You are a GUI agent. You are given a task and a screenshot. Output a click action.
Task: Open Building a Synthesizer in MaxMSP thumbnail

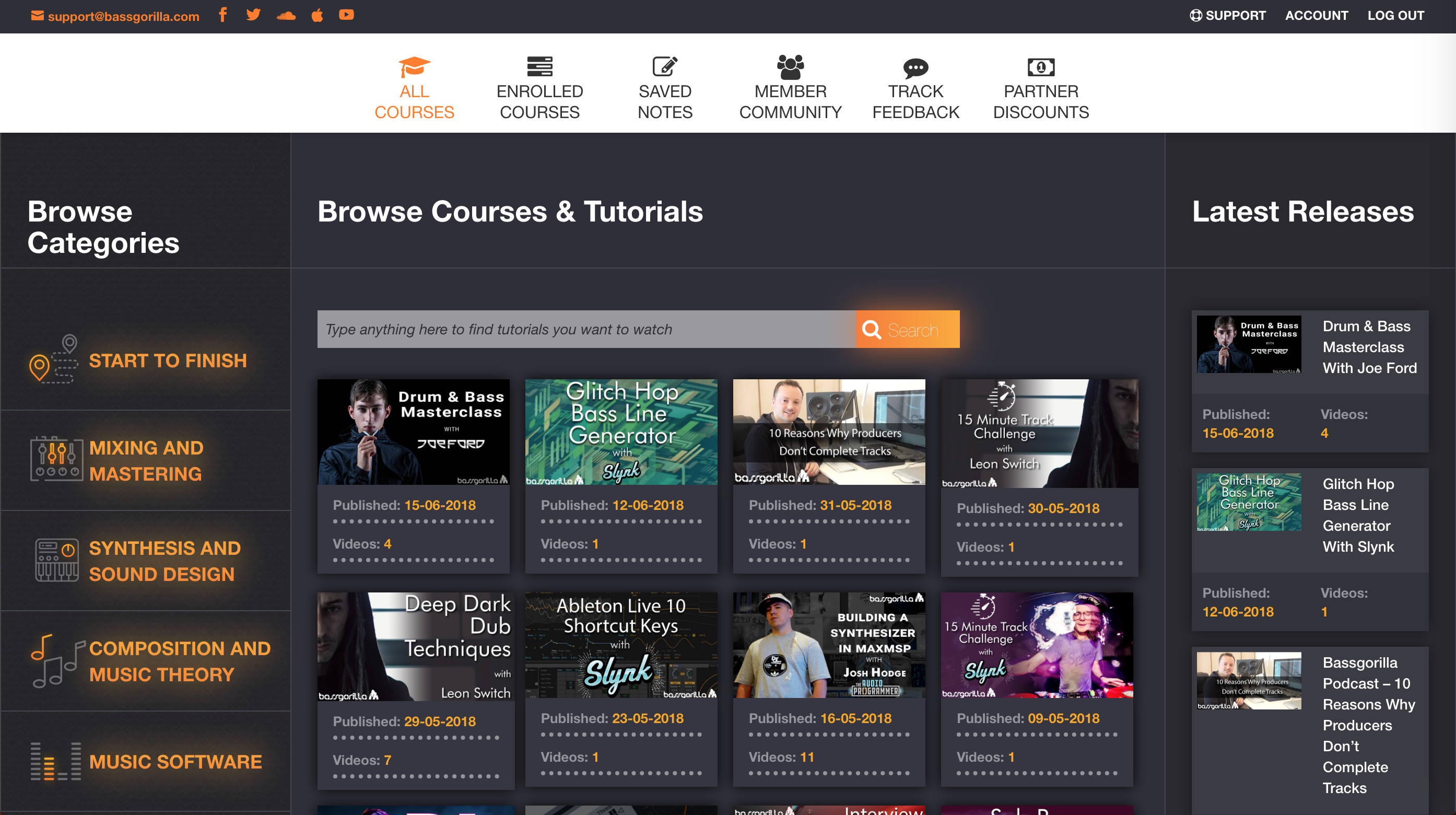(x=829, y=645)
